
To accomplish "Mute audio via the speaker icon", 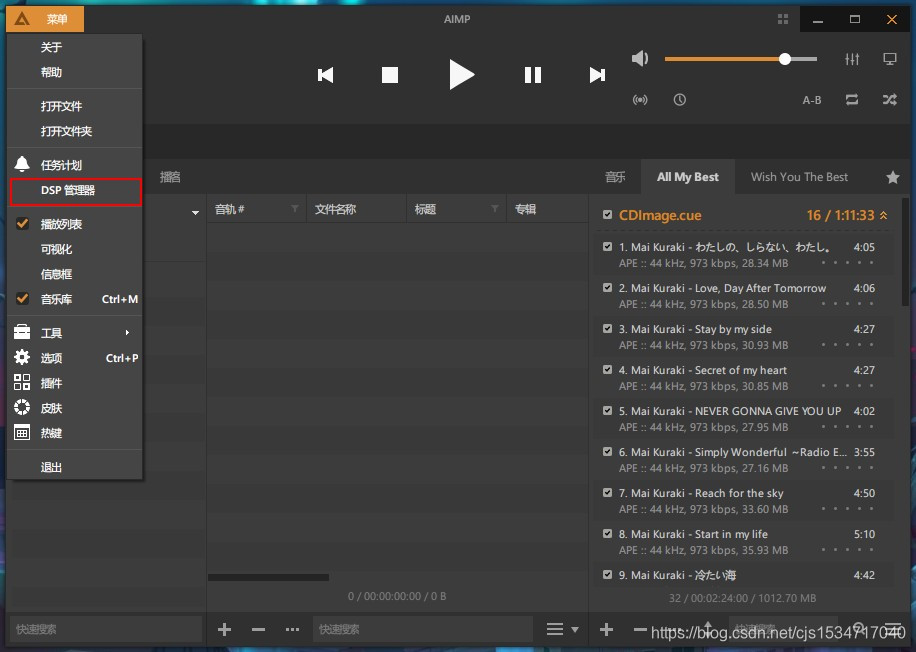I will [640, 58].
